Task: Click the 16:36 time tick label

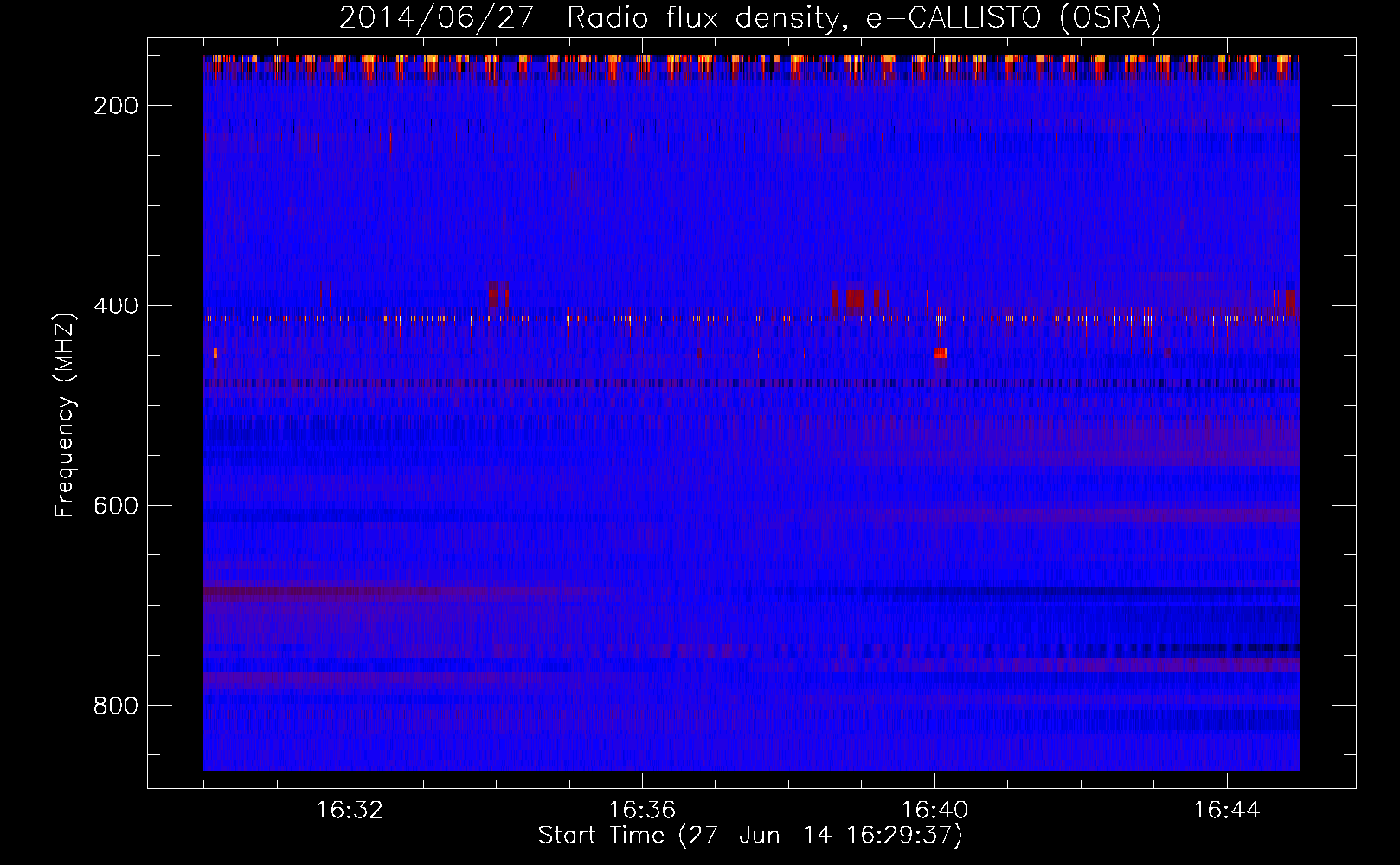Action: click(641, 811)
